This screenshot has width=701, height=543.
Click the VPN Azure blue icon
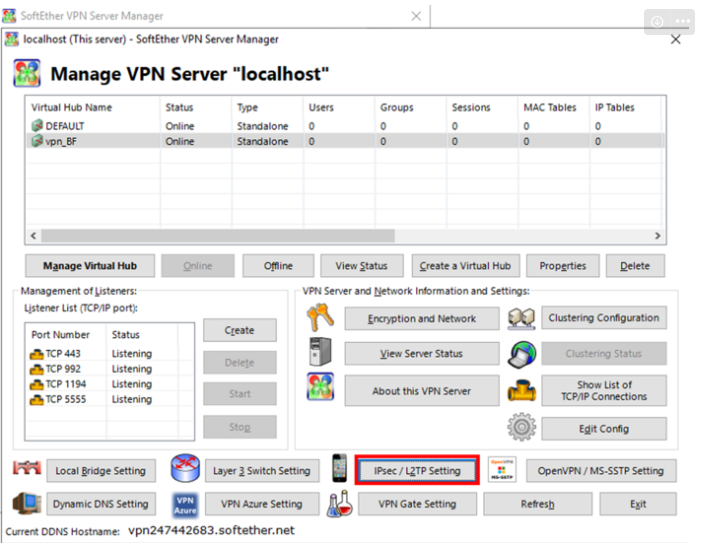[184, 504]
